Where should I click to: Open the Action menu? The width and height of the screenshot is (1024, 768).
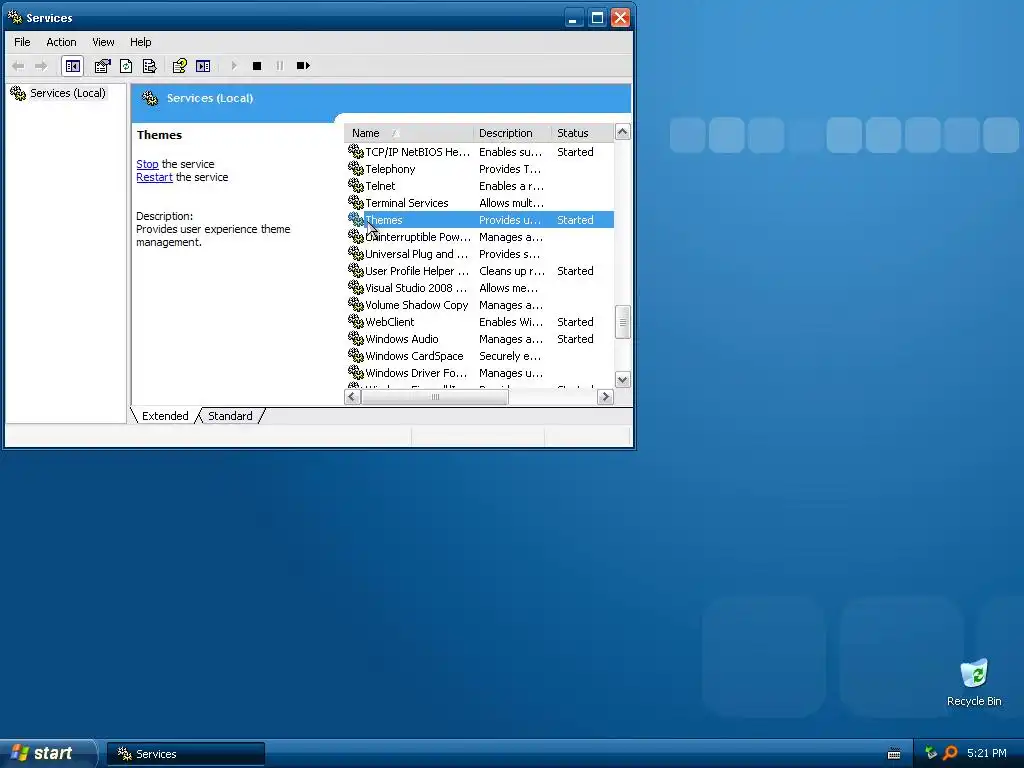[x=61, y=42]
